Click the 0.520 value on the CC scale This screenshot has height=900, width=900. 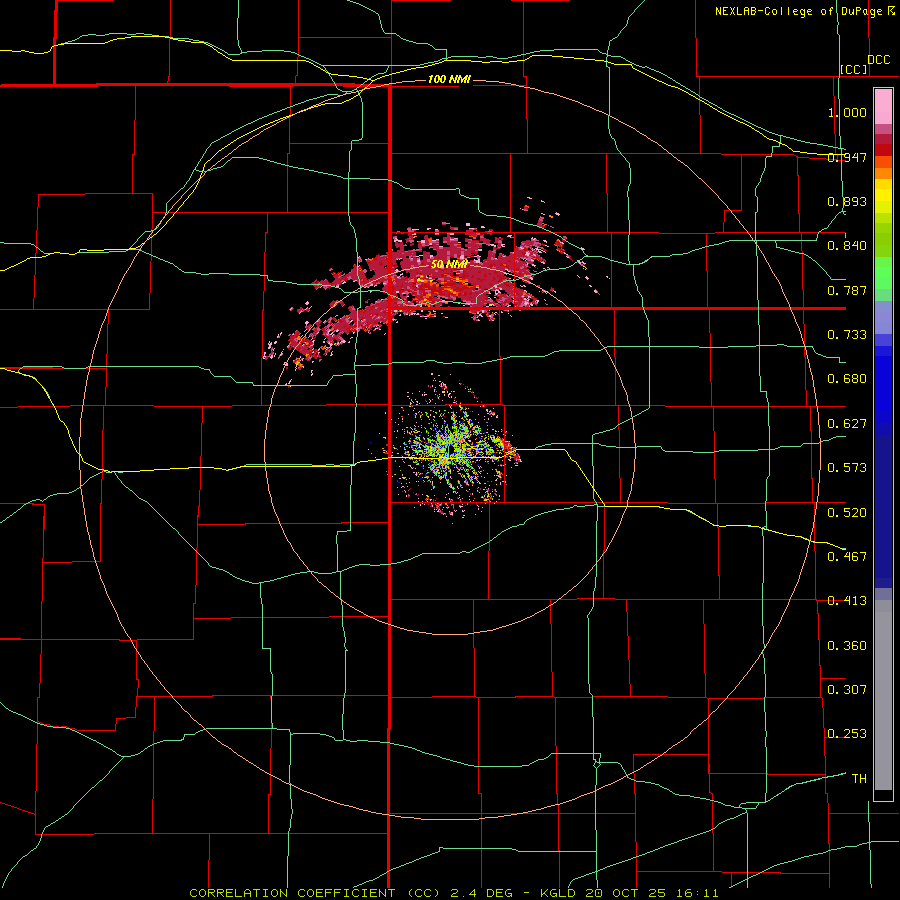(x=847, y=513)
